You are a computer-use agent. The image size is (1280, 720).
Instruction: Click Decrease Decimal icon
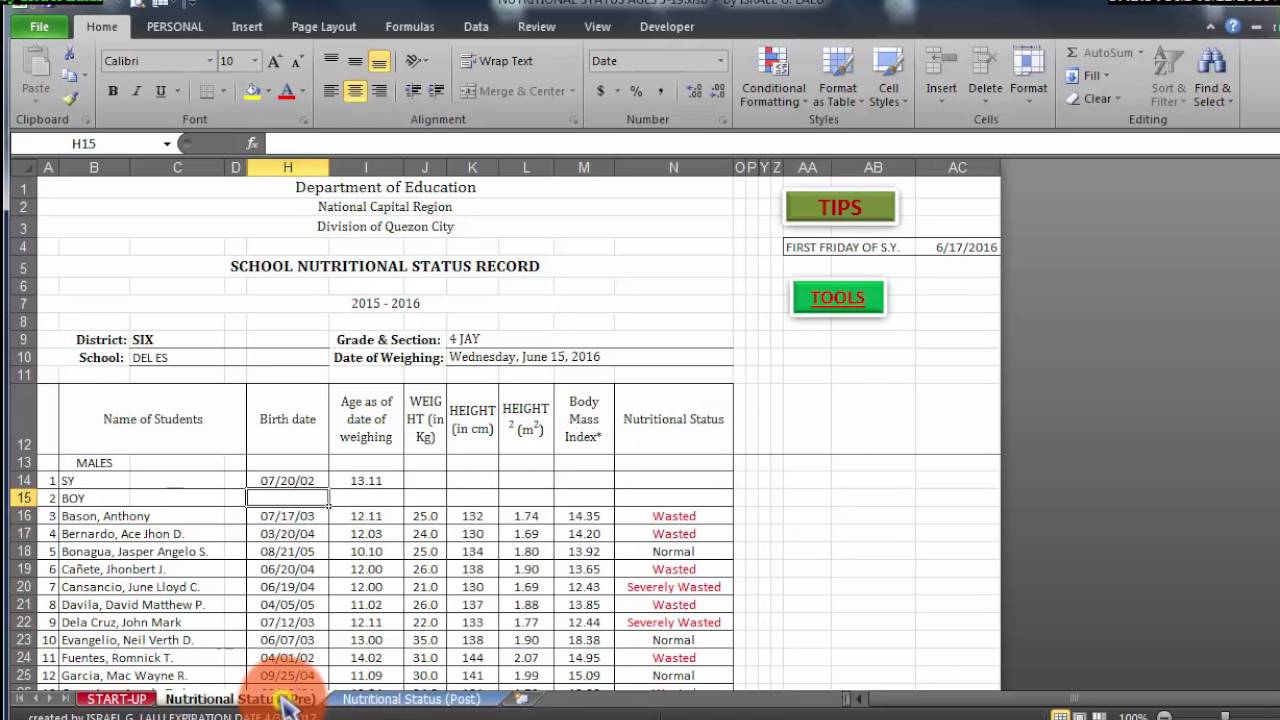tap(718, 91)
